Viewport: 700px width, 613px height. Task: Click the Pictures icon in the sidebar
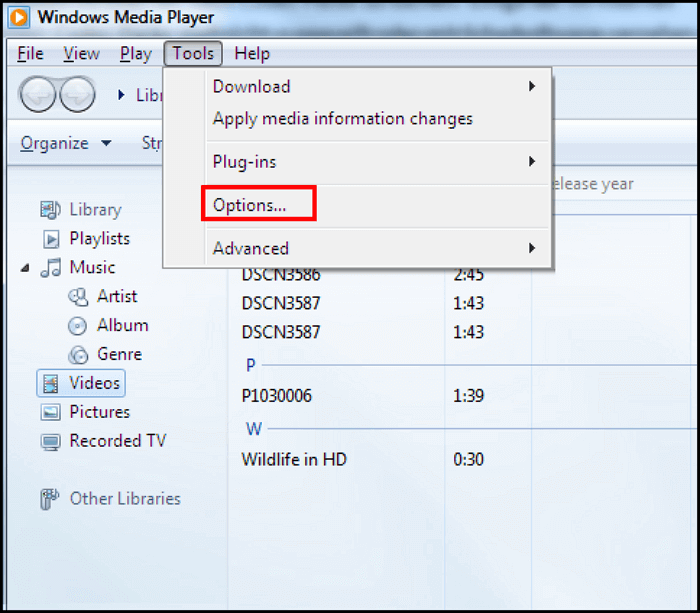pyautogui.click(x=50, y=412)
